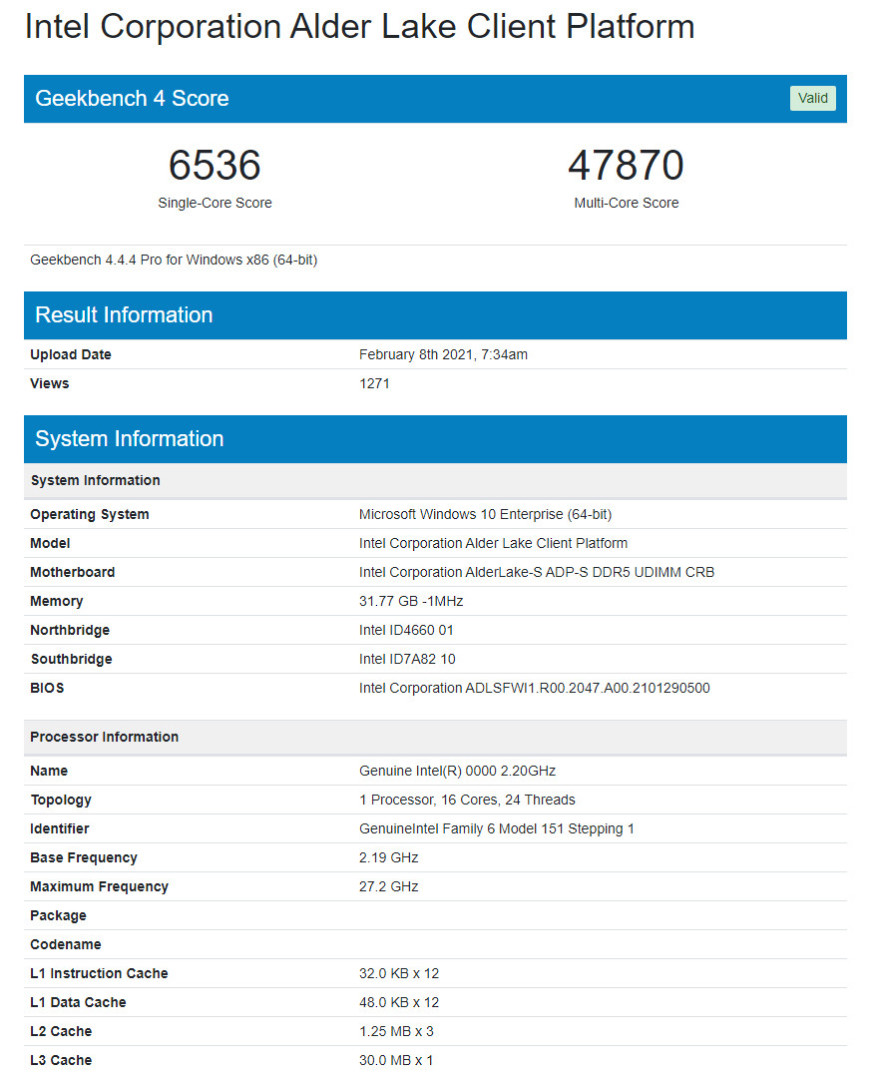Click the Memory value 31.77 GB
Screen dimensions: 875x1080
tap(411, 602)
